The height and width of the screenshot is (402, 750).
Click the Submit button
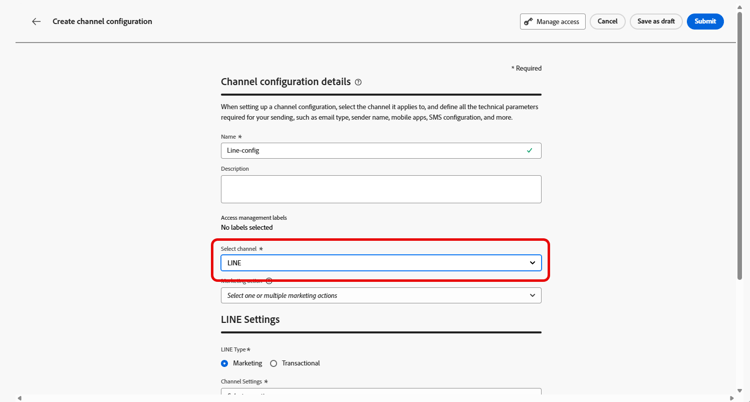705,21
